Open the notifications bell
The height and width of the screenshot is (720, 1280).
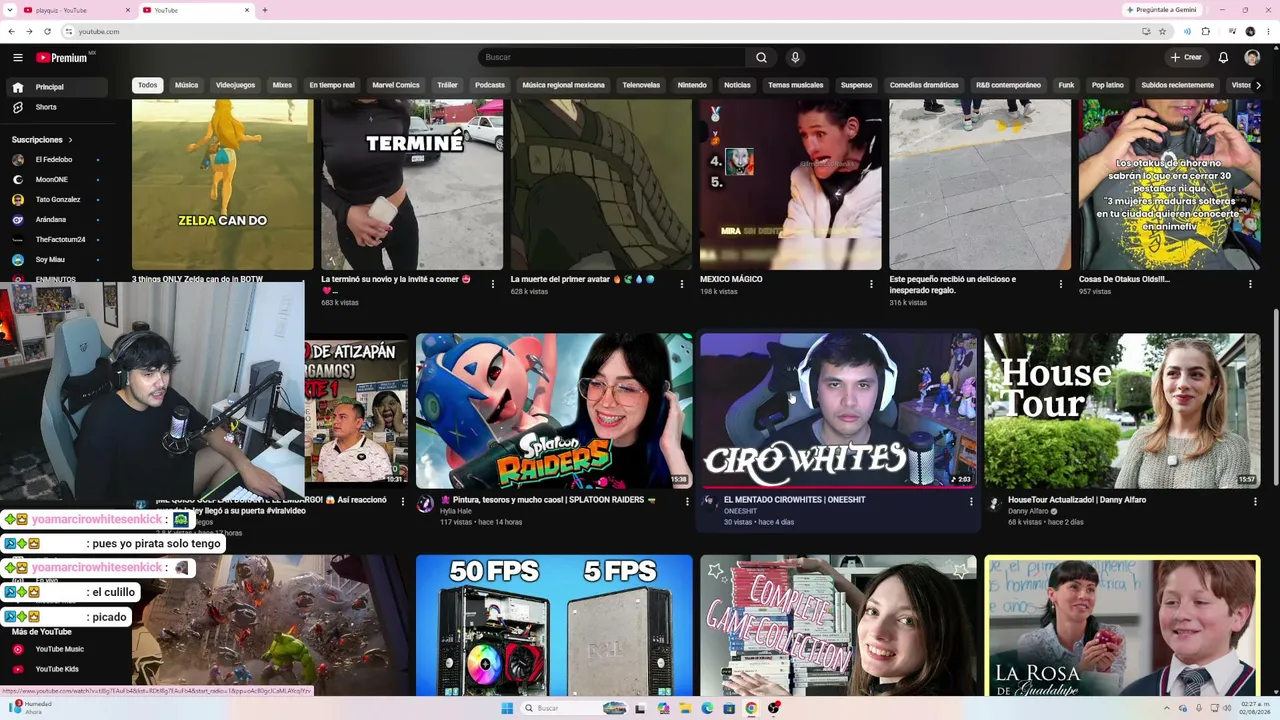(1223, 58)
